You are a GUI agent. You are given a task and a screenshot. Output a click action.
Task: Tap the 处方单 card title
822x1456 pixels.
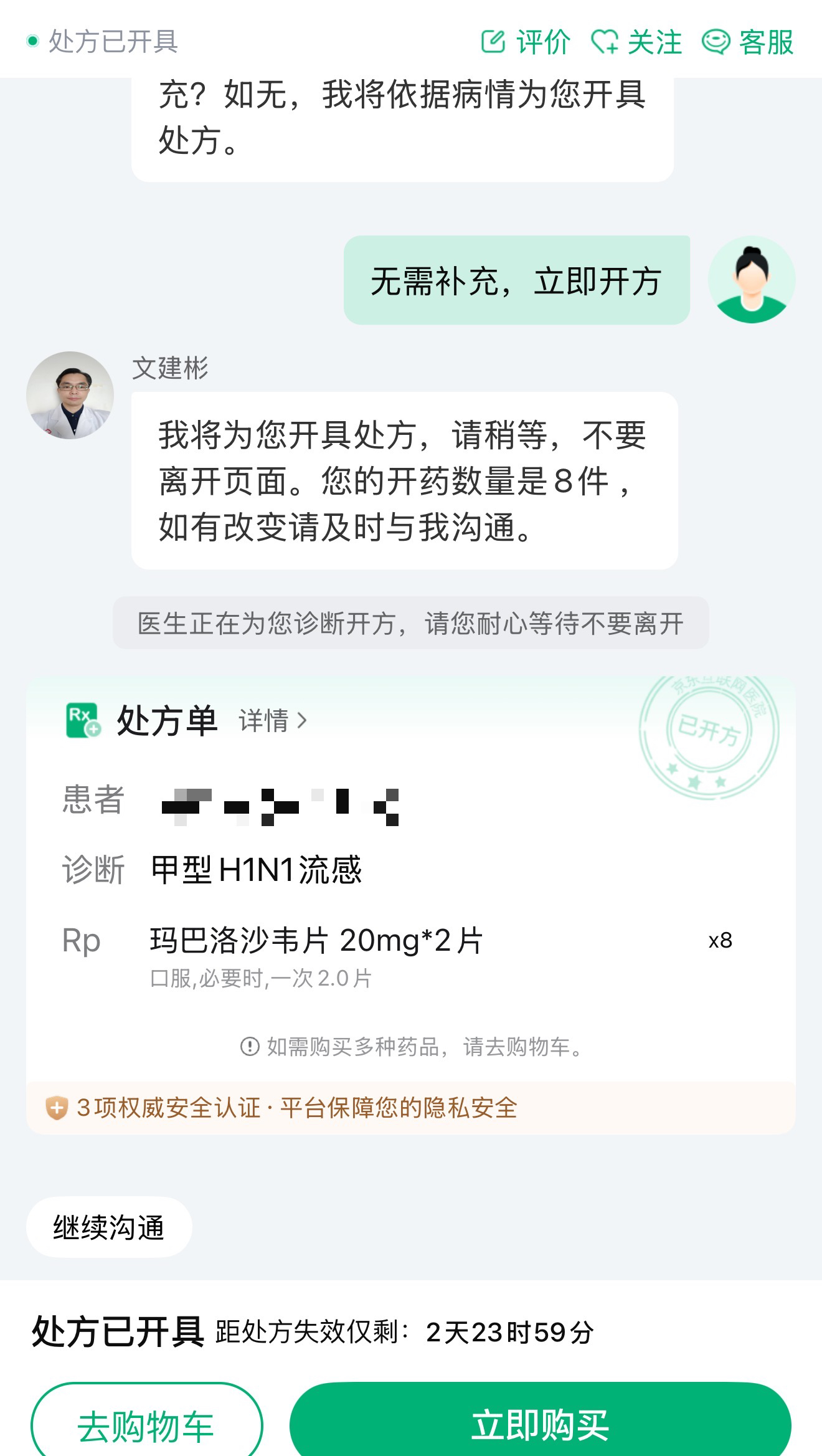[x=167, y=721]
